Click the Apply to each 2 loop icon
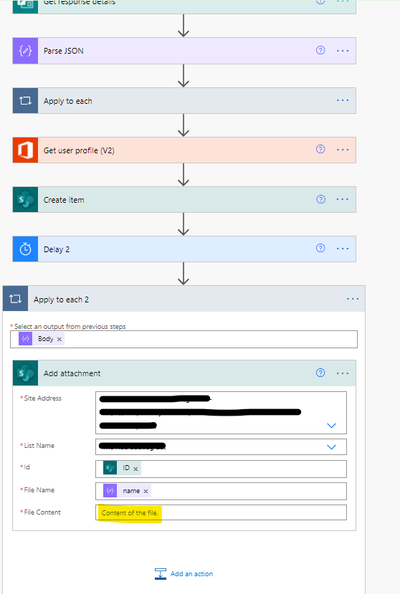The height and width of the screenshot is (594, 400). (x=16, y=299)
